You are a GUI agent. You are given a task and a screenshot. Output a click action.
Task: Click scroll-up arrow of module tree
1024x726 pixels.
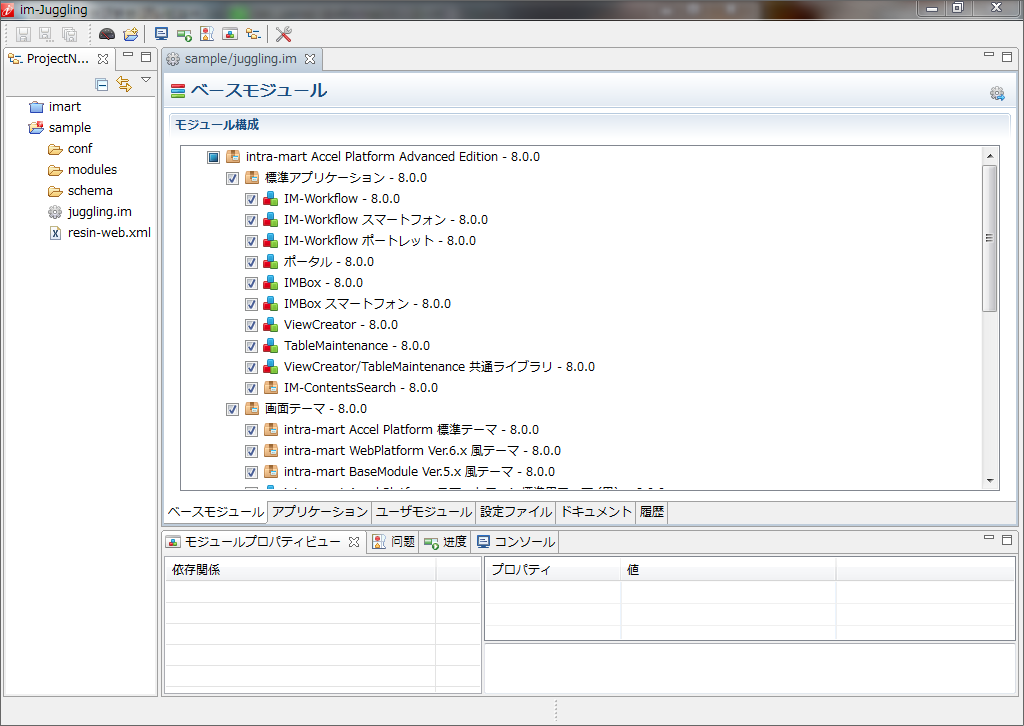pyautogui.click(x=990, y=156)
